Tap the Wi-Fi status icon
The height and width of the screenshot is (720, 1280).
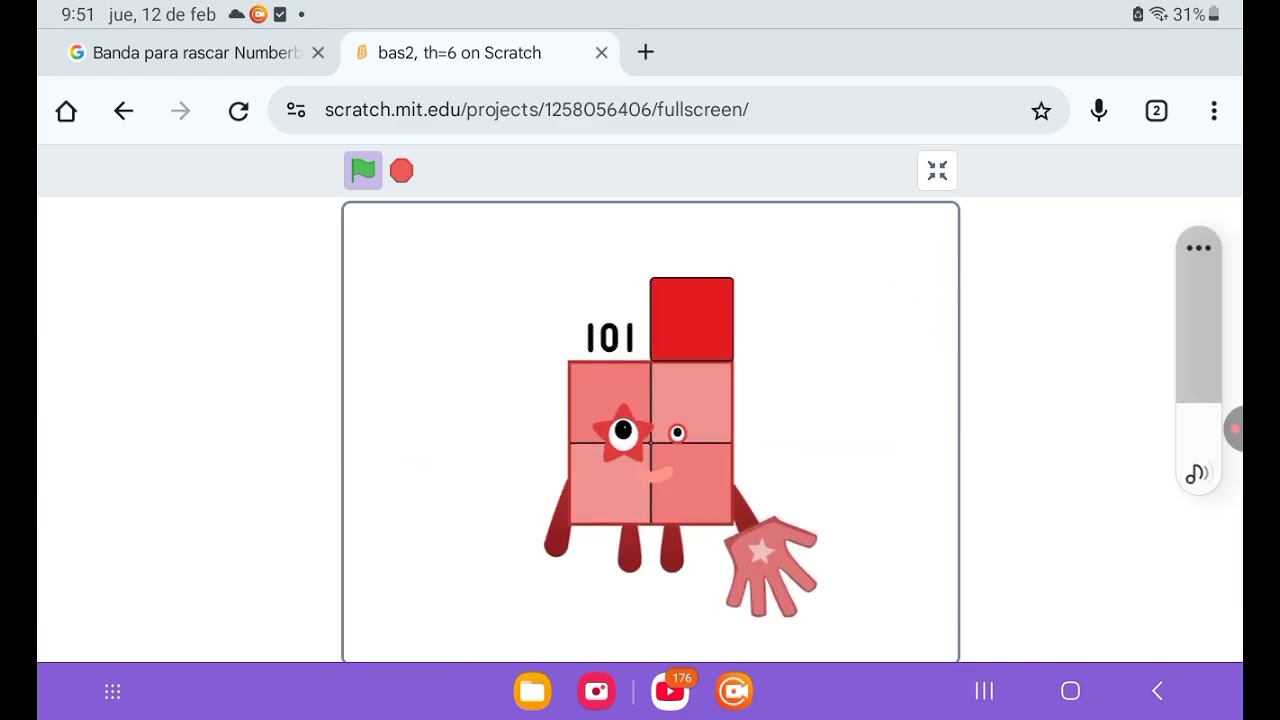click(x=1159, y=14)
